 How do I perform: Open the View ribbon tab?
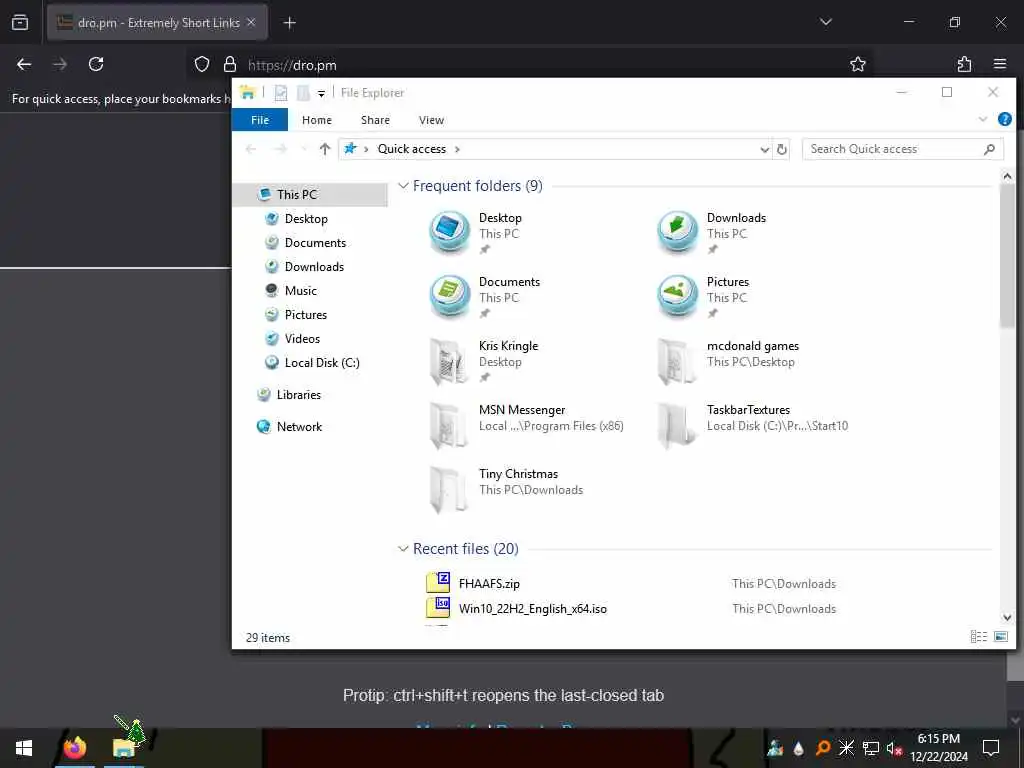click(x=432, y=120)
